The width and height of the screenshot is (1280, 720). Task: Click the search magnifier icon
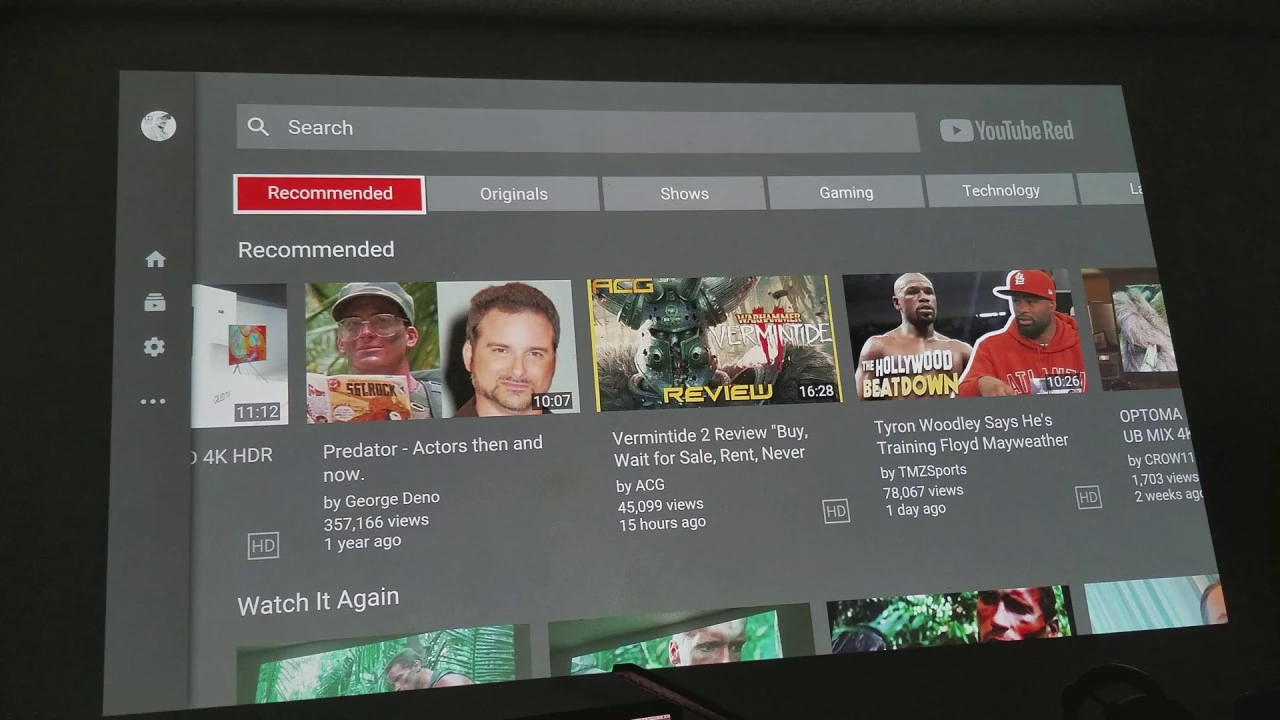(258, 127)
